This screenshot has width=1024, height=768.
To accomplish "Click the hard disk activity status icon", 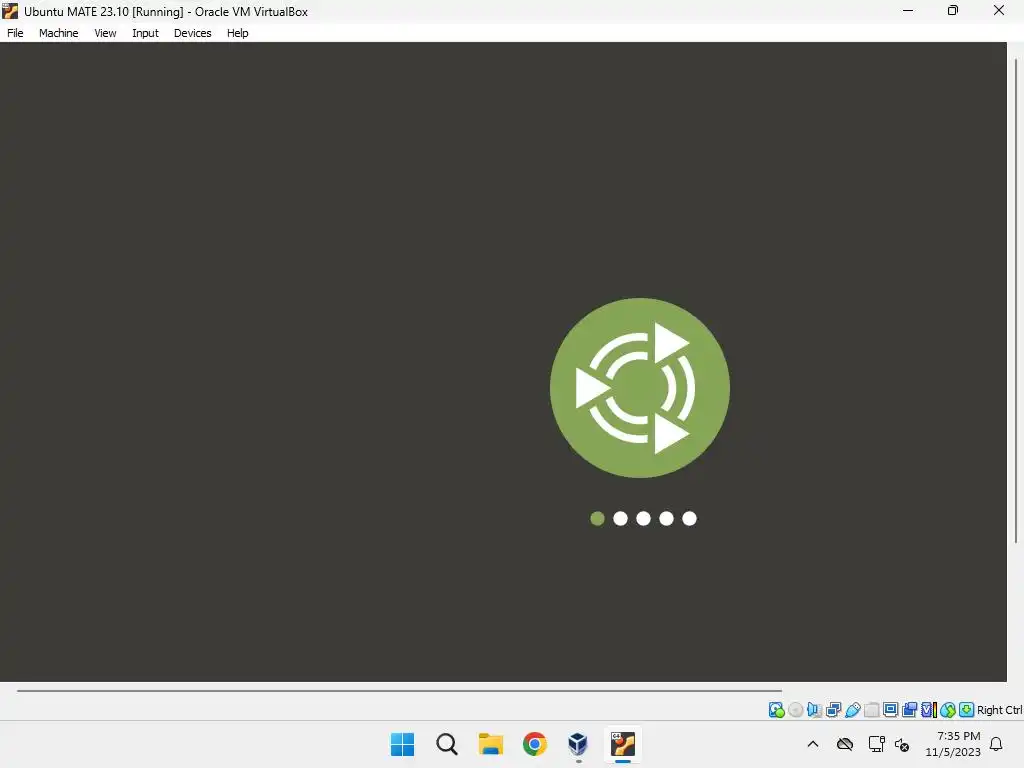I will point(776,710).
